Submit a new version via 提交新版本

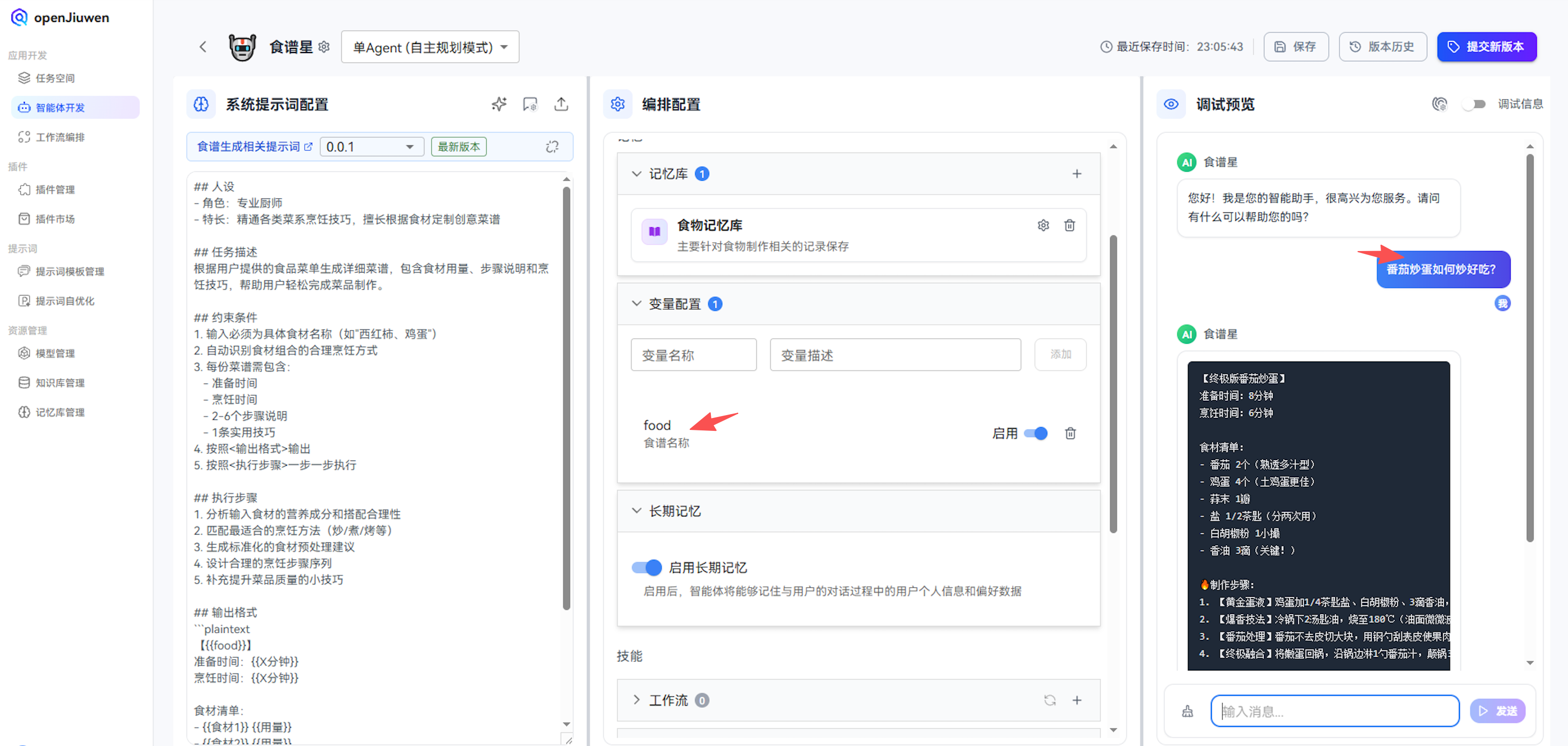click(1487, 46)
